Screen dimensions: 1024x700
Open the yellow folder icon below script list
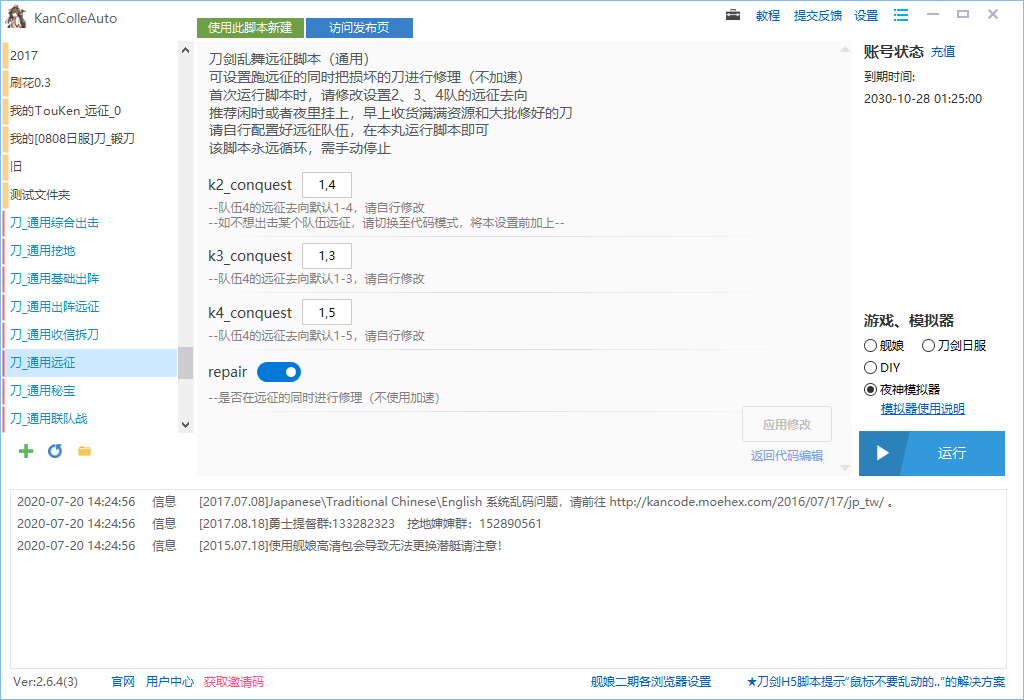85,451
